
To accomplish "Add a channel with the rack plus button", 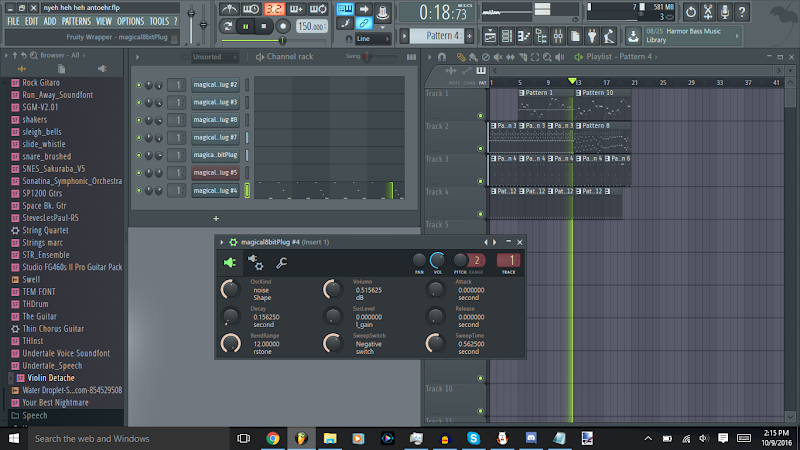I will click(x=216, y=218).
